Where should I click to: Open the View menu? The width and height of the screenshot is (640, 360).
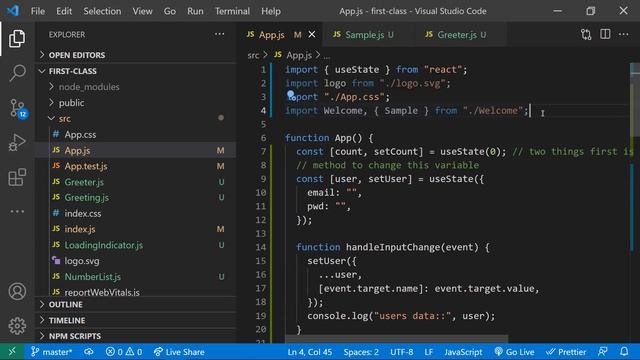pyautogui.click(x=142, y=11)
